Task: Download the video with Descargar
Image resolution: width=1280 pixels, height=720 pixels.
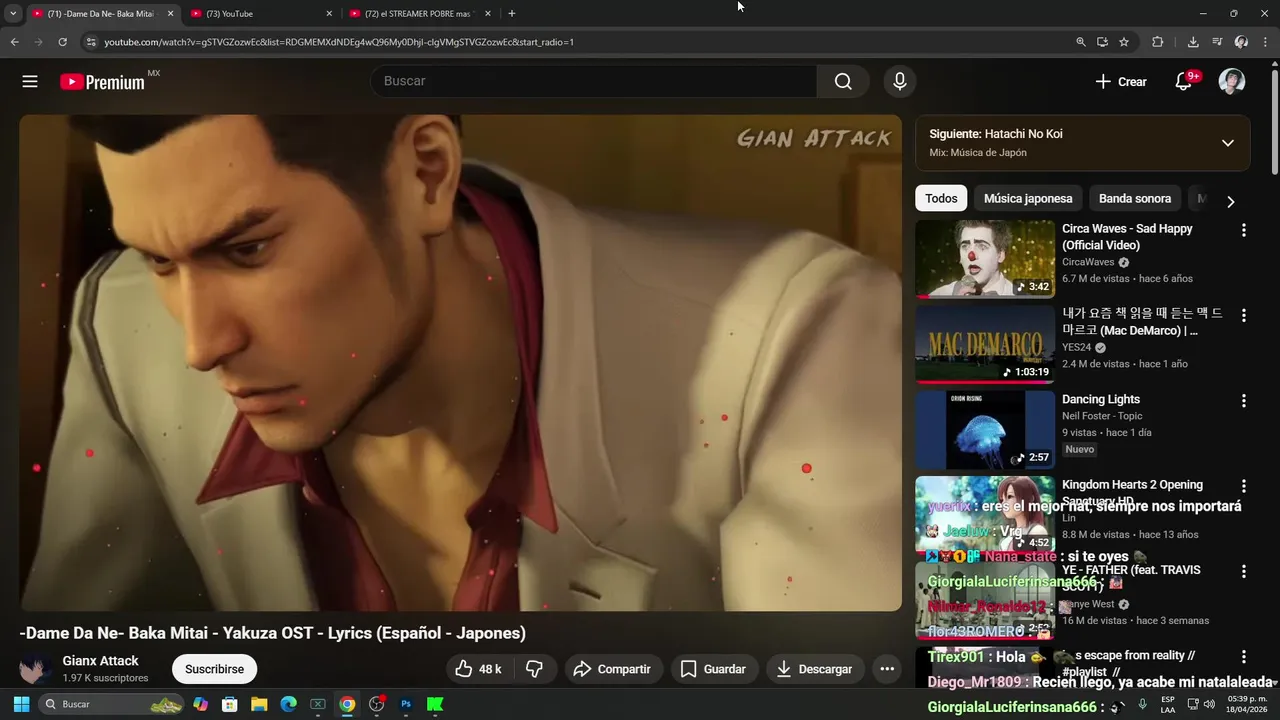Action: tap(815, 669)
